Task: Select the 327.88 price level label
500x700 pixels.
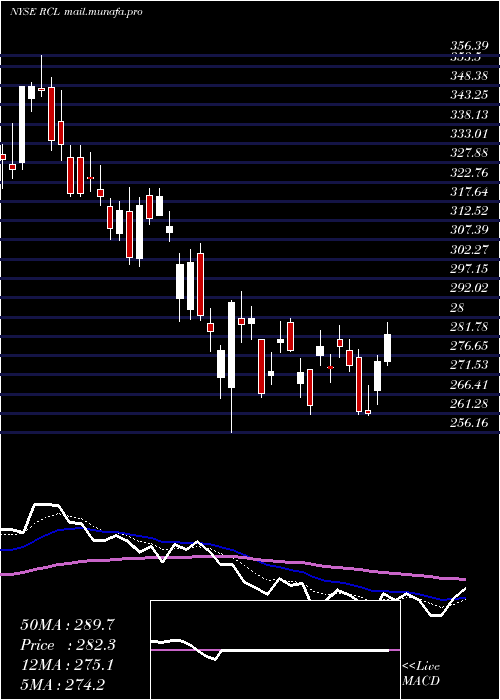Action: 469,153
